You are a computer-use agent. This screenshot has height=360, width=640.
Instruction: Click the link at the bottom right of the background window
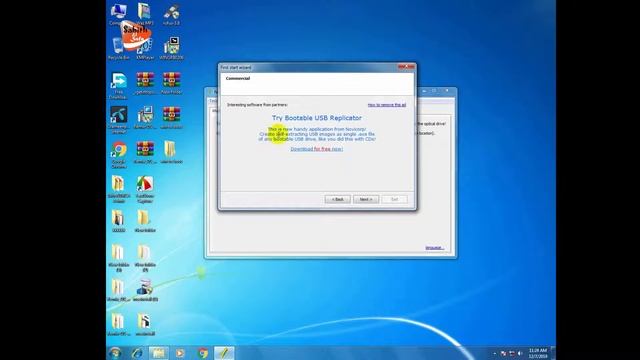pos(434,248)
